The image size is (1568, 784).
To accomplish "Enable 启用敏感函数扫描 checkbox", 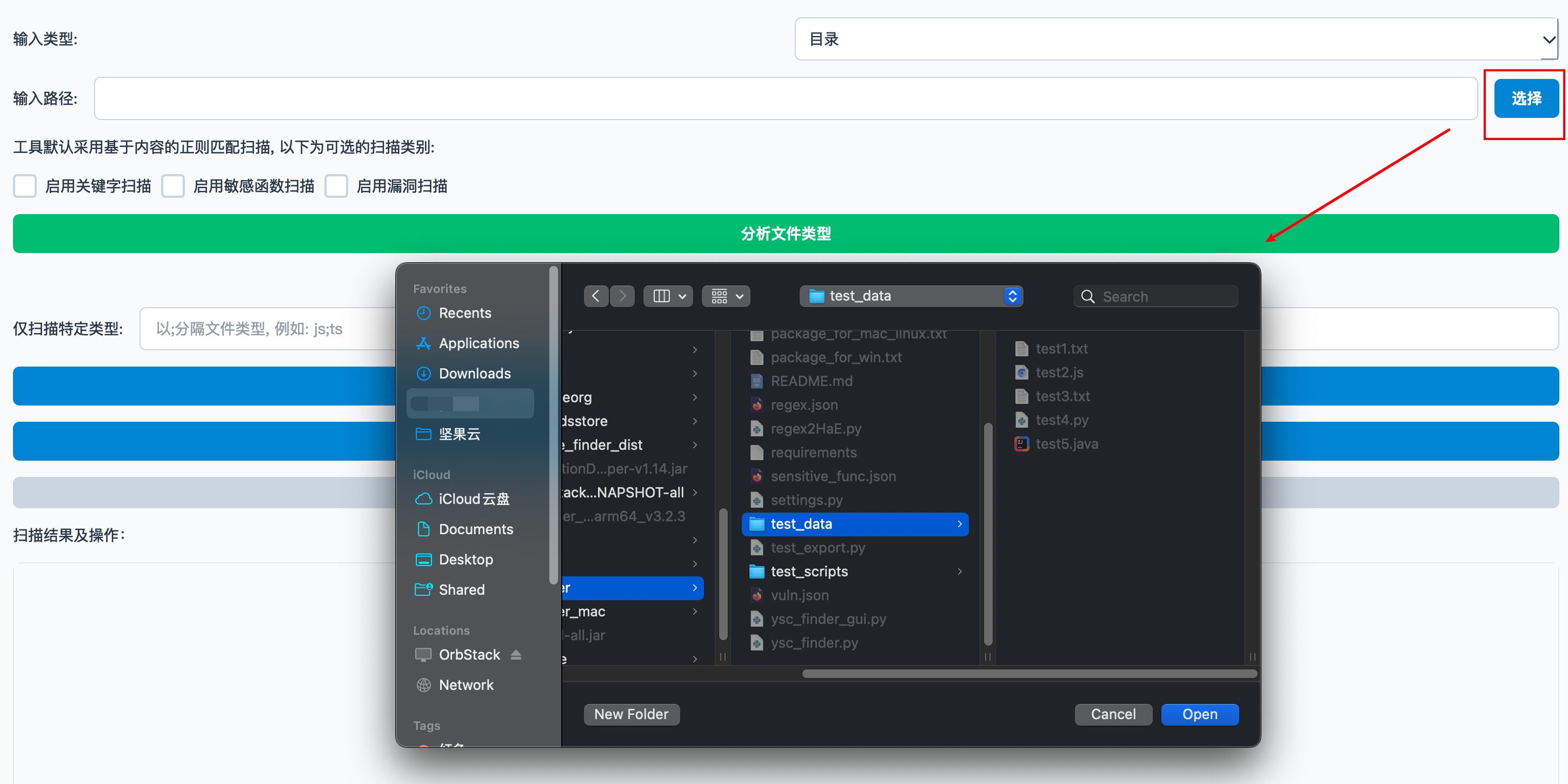I will click(x=173, y=186).
